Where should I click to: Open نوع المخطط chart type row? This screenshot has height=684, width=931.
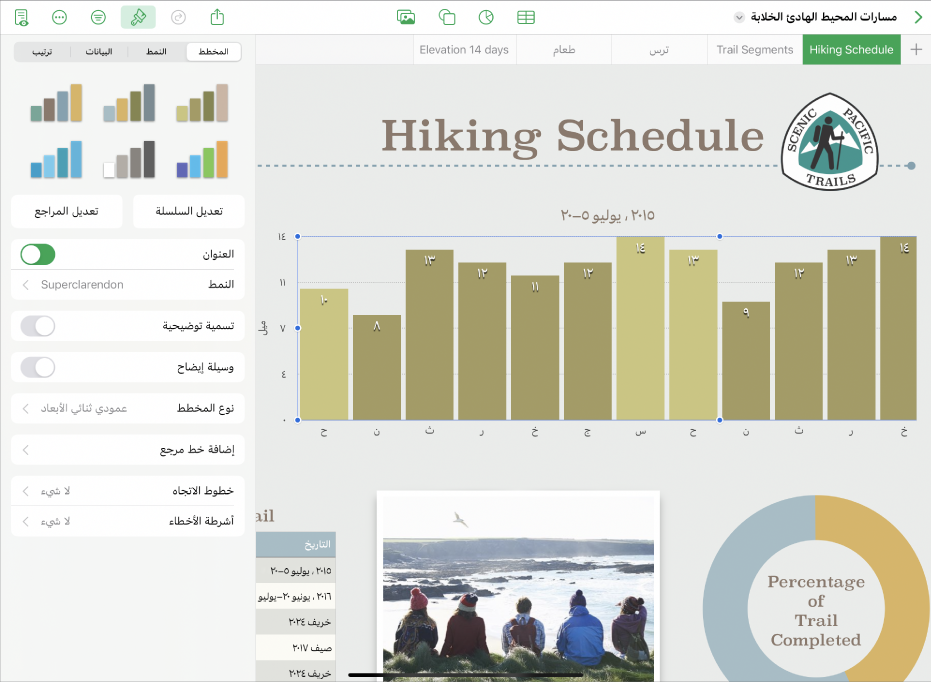128,408
